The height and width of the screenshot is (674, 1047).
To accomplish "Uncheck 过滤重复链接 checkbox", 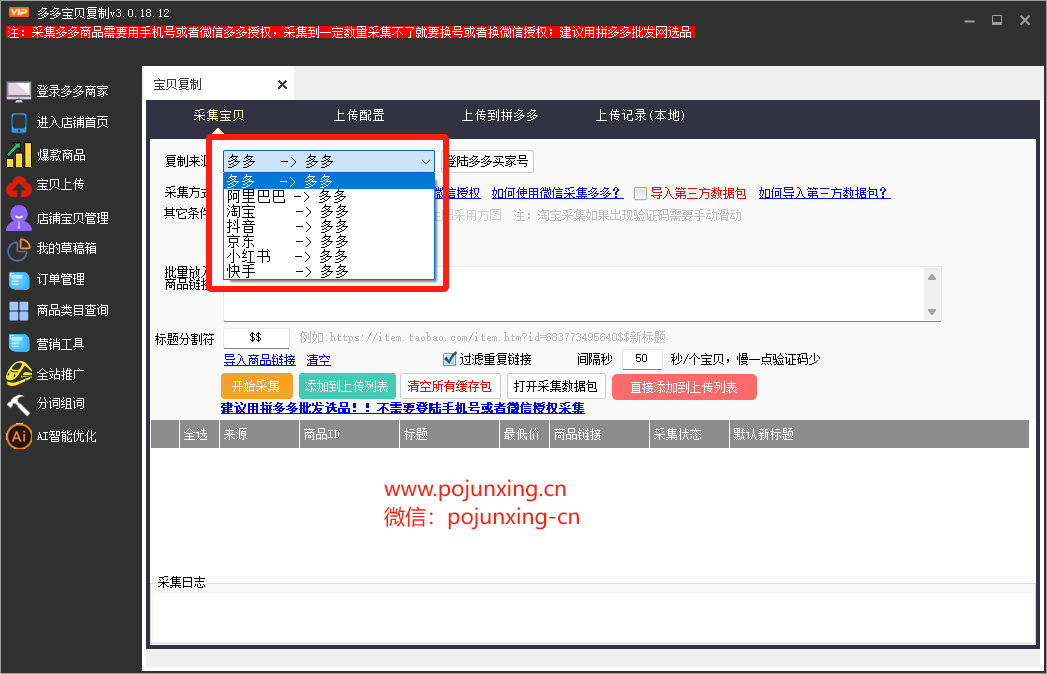I will click(449, 359).
